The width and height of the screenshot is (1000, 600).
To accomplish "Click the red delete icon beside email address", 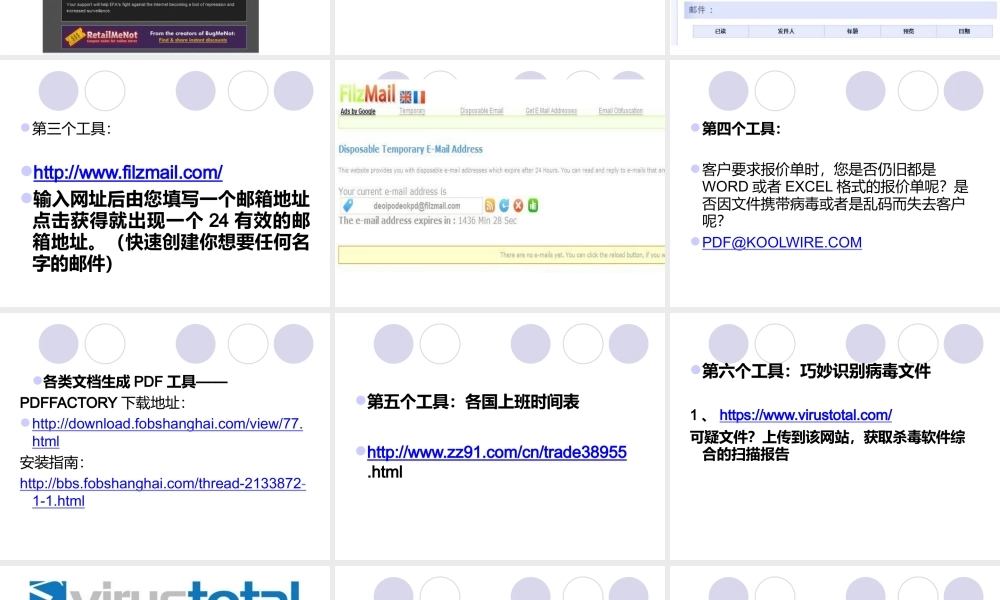I will (x=518, y=205).
